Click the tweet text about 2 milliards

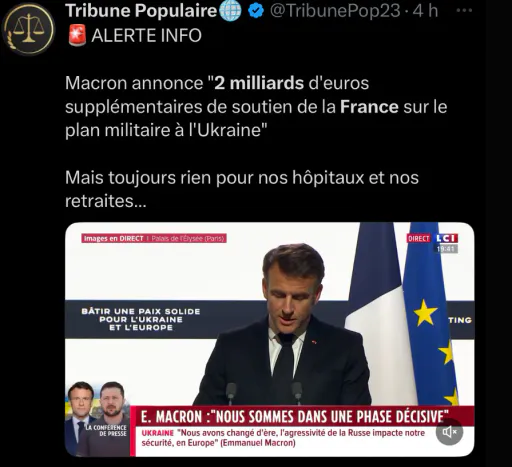click(256, 107)
